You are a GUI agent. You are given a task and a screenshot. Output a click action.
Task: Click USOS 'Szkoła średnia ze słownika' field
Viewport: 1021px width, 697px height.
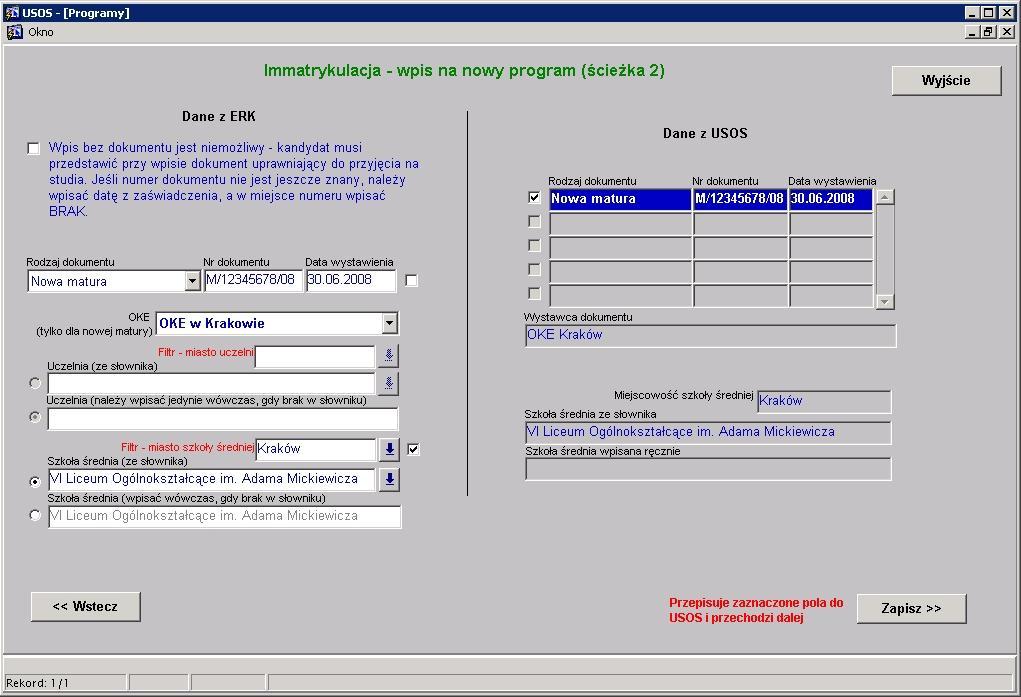[708, 433]
